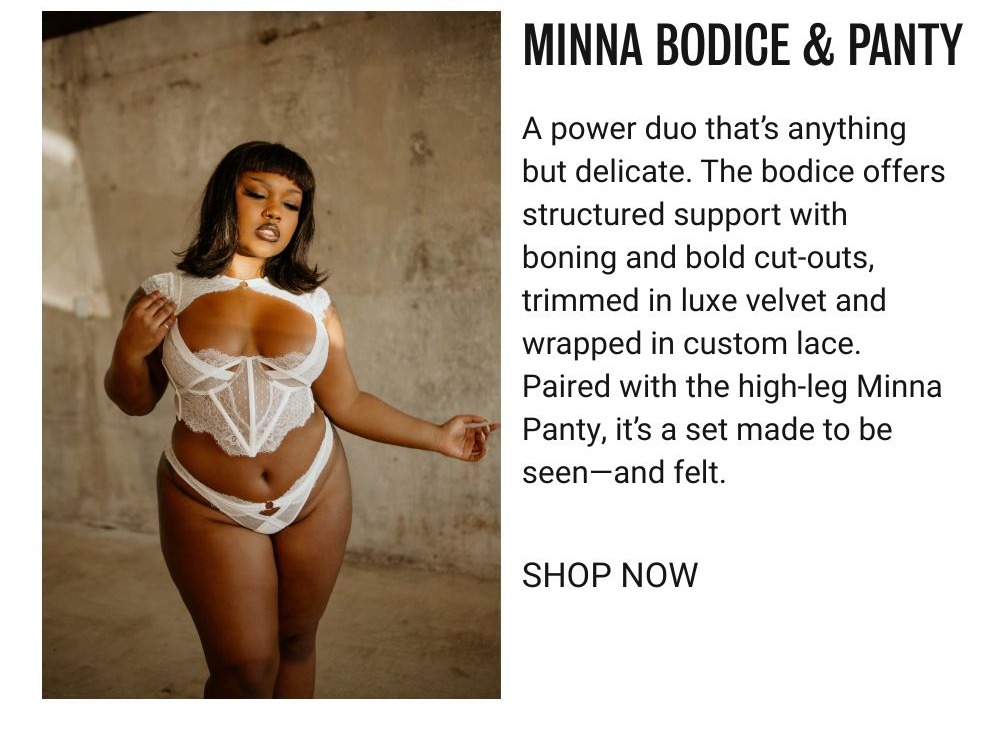1000x734 pixels.
Task: Click the word PANTY in the heading
Action: point(904,45)
